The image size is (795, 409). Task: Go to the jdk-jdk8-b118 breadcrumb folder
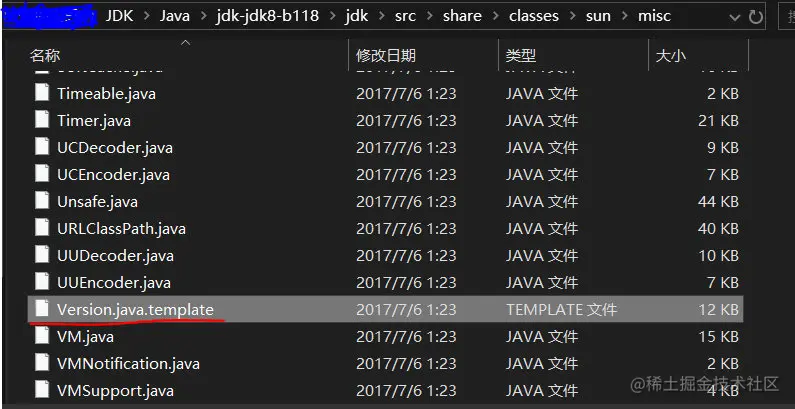(267, 16)
